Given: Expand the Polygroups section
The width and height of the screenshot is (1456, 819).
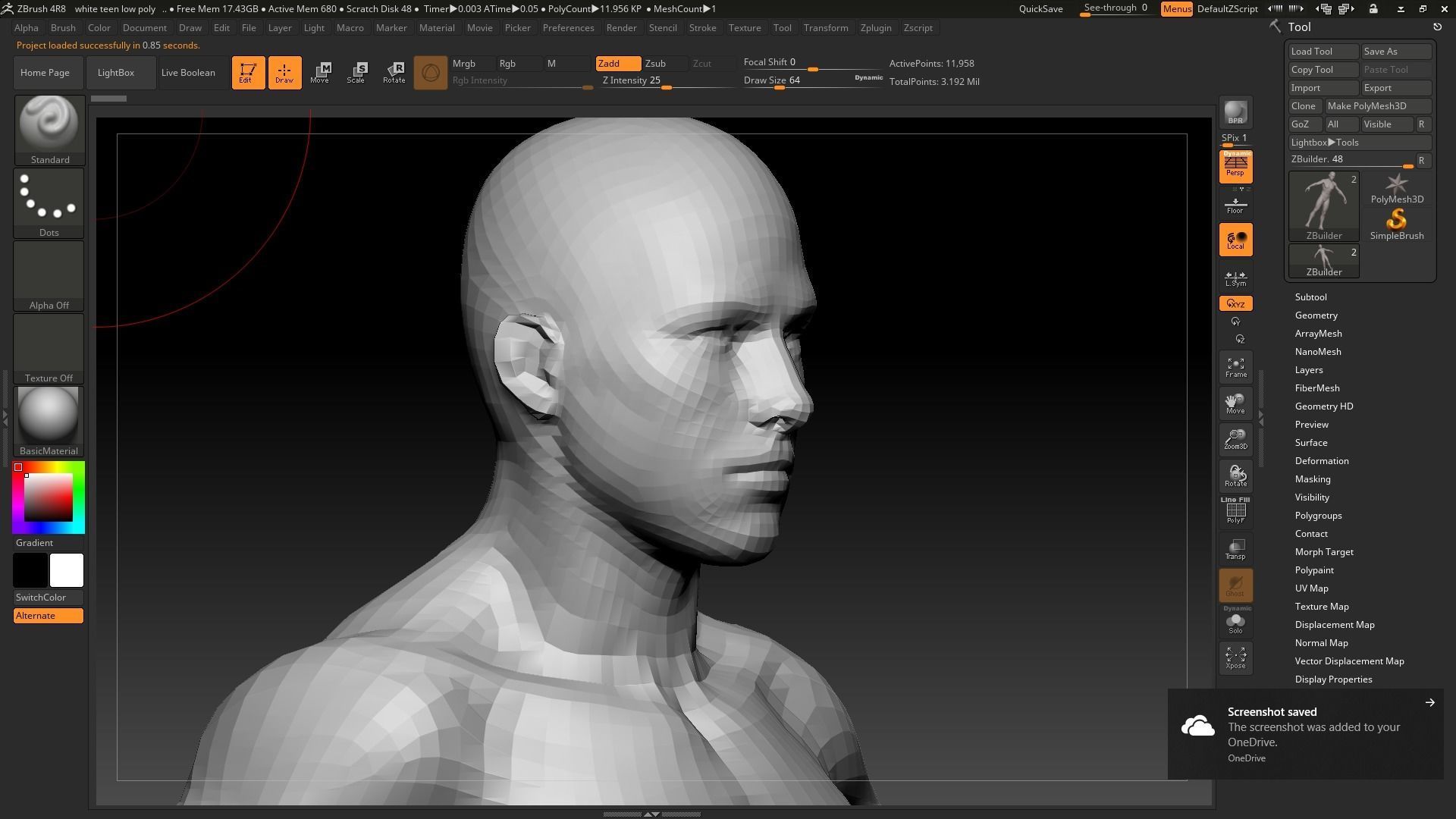Looking at the screenshot, I should [x=1318, y=516].
